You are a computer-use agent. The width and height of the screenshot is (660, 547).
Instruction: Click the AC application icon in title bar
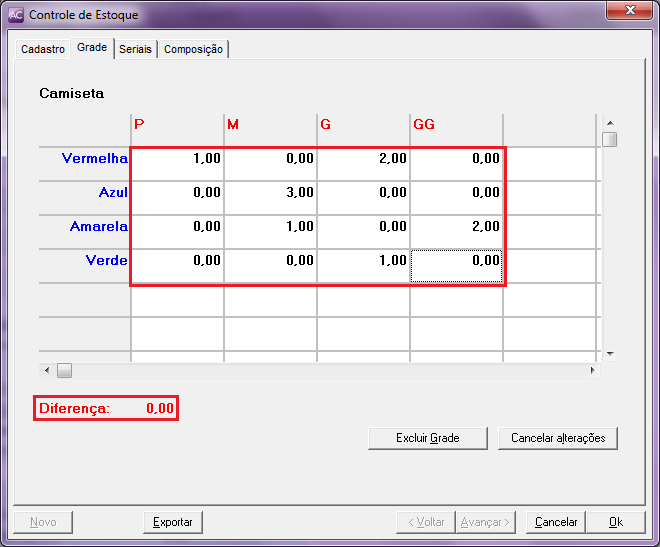16,15
